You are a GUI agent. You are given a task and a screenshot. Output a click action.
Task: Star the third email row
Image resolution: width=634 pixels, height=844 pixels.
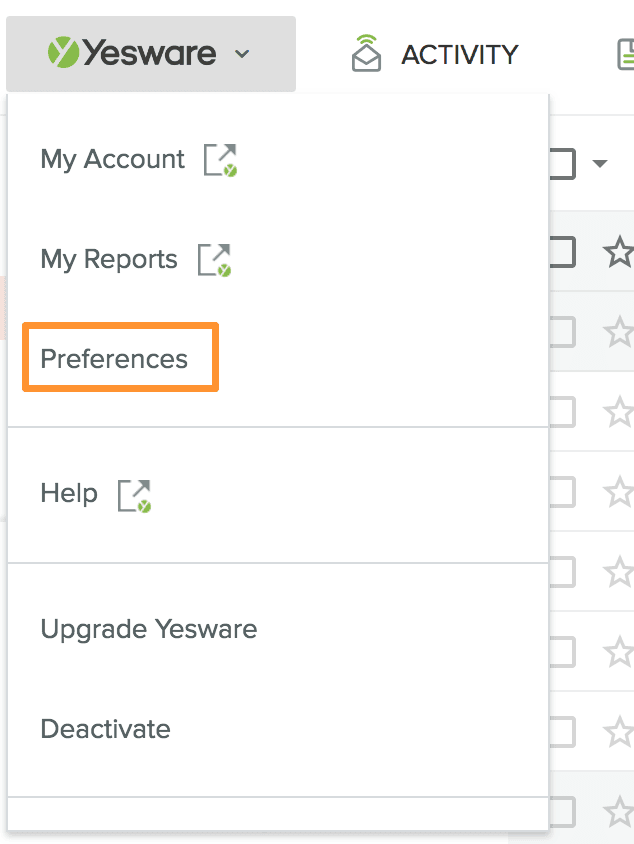click(619, 411)
